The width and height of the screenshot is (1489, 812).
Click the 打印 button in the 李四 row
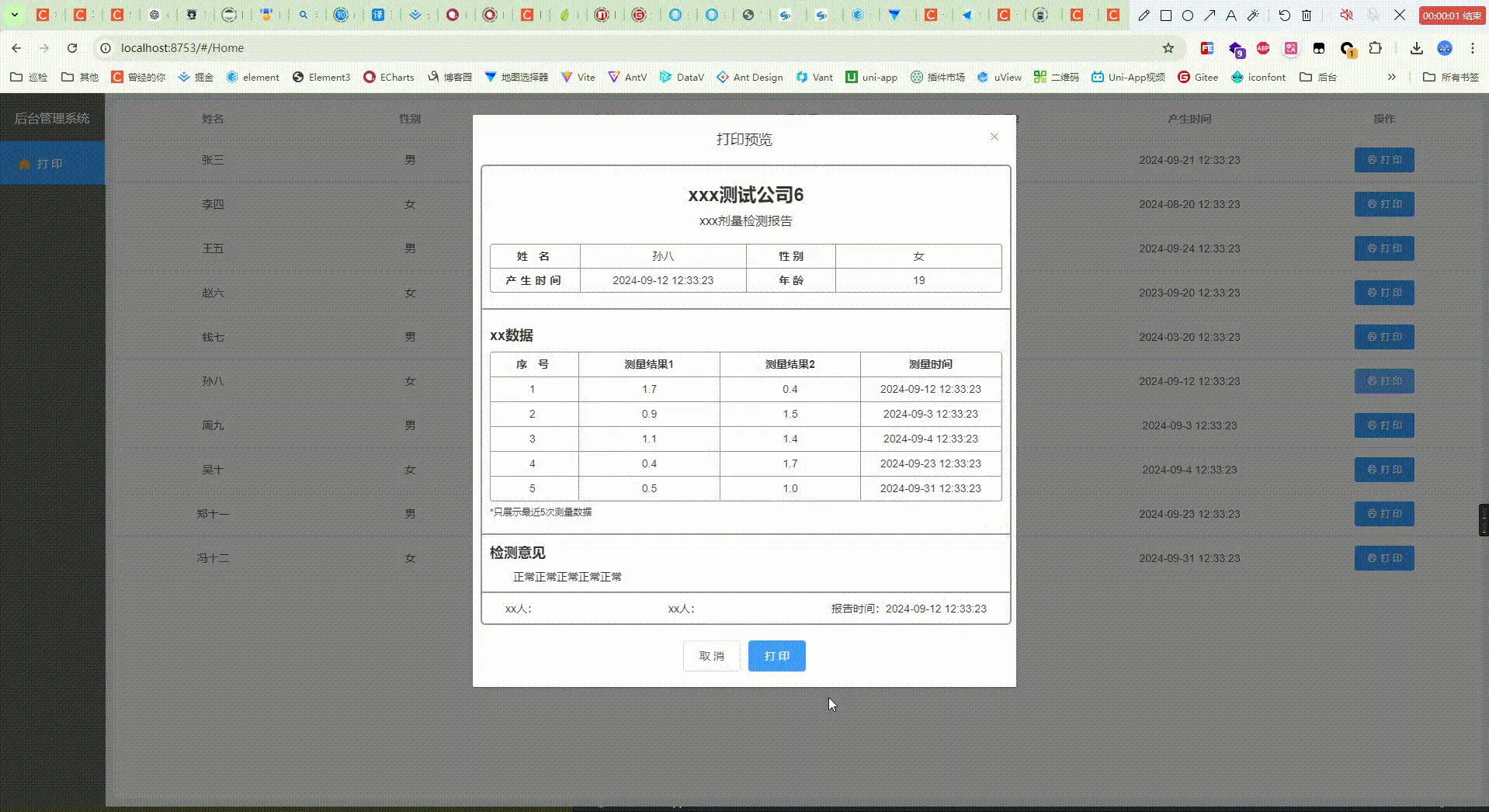pos(1384,204)
